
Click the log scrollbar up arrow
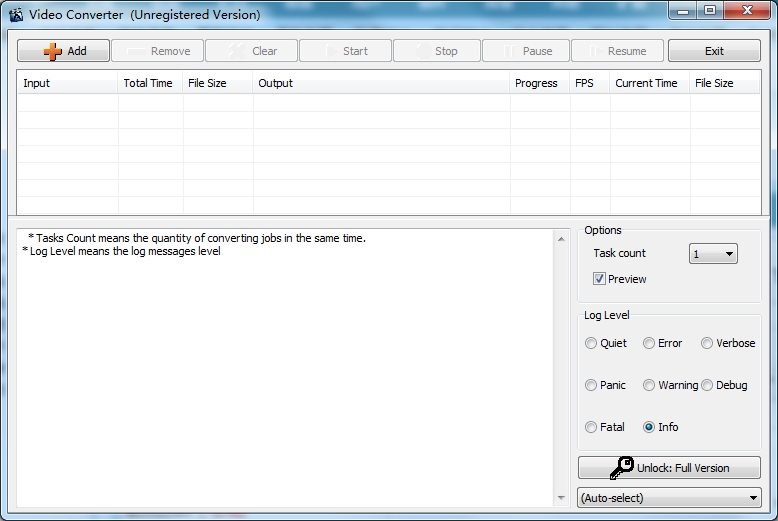coord(561,239)
